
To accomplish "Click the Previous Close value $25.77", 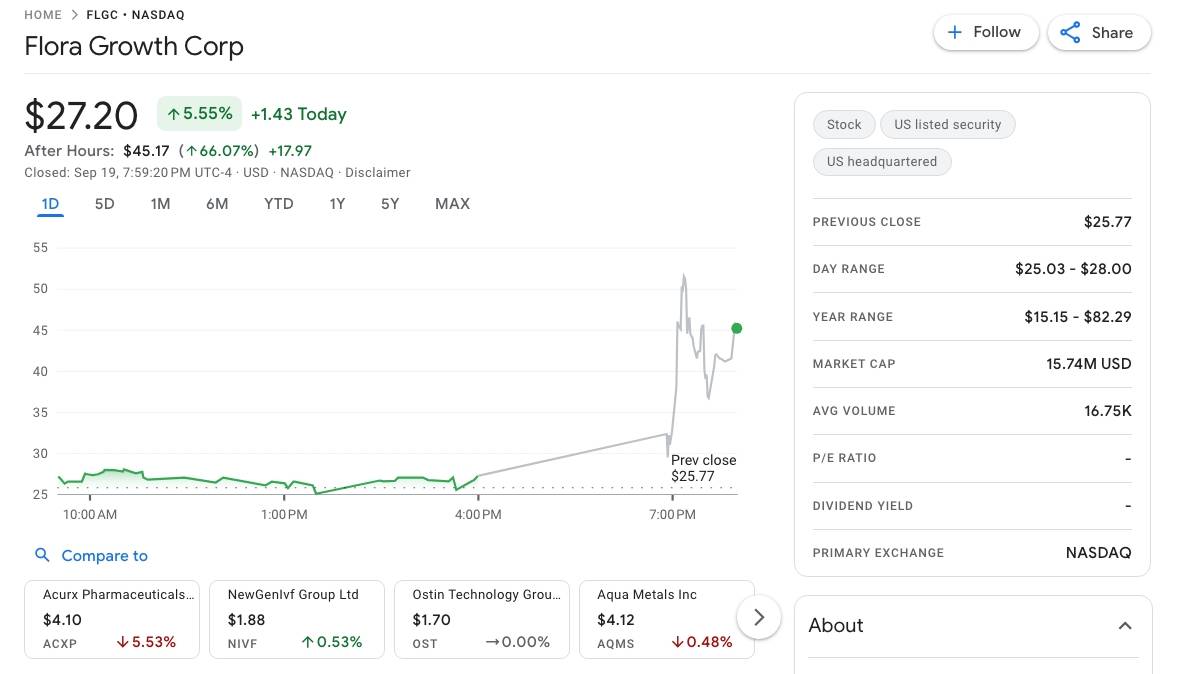I will point(1107,222).
